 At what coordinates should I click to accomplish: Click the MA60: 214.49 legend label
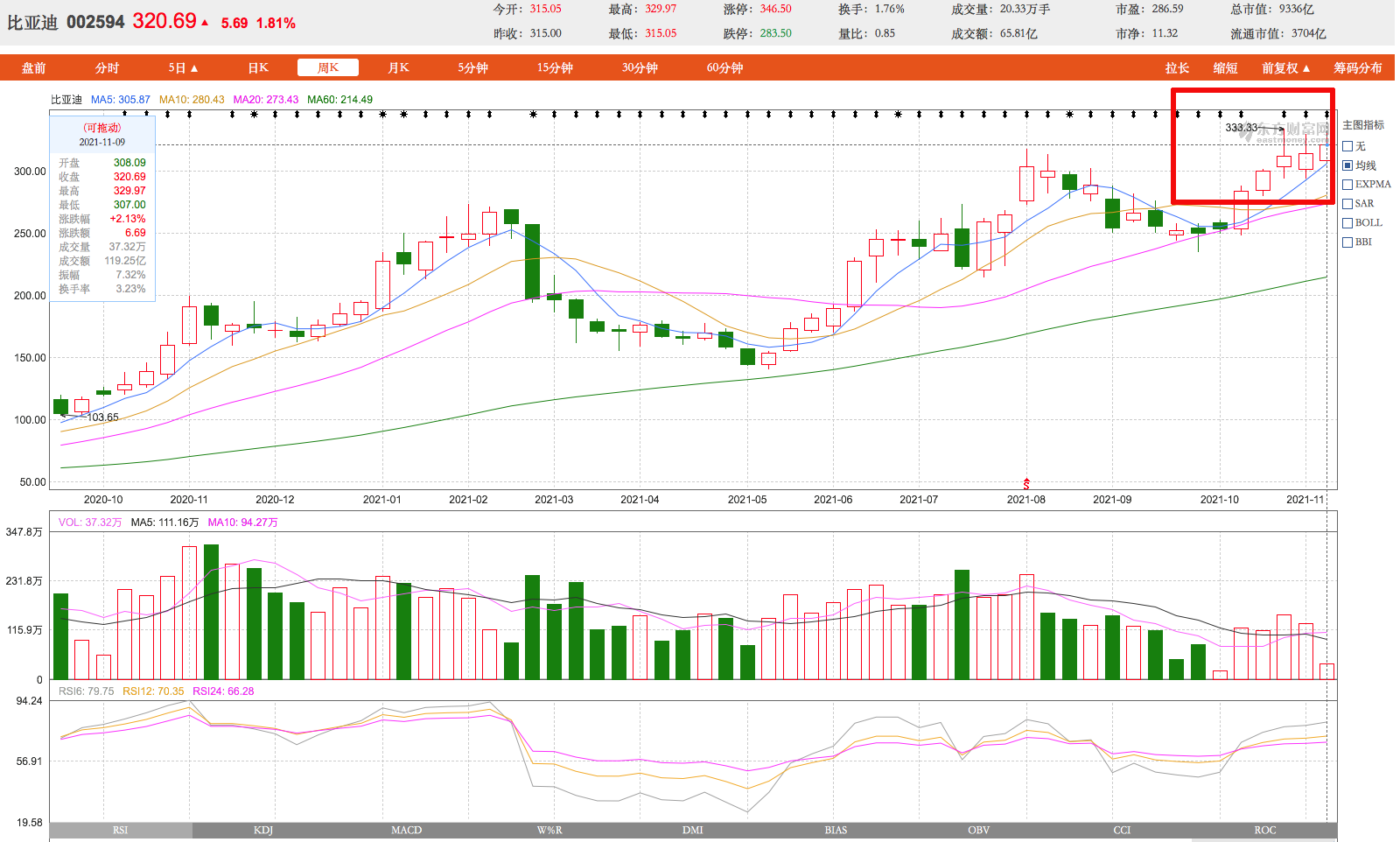[340, 100]
